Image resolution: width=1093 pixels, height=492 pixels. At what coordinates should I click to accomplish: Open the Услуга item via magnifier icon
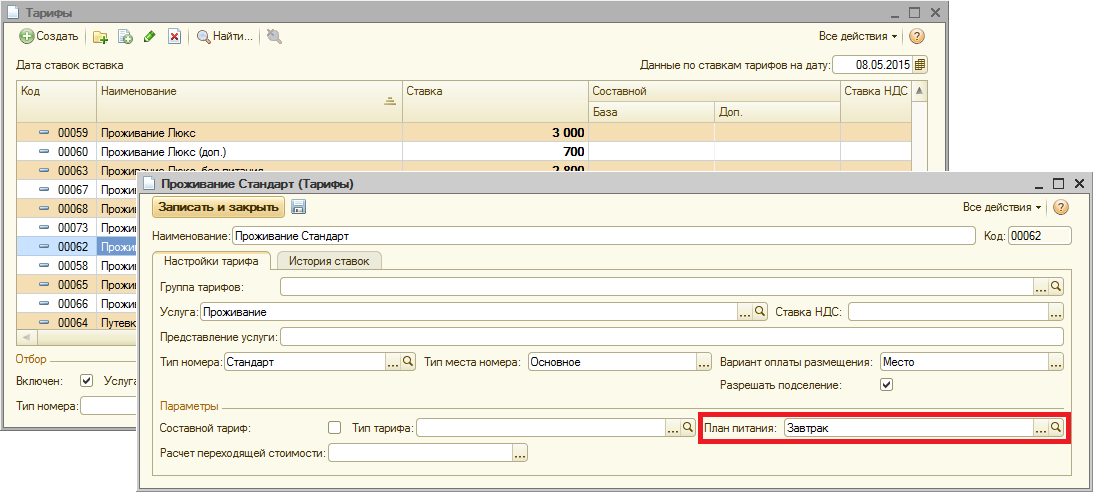coord(760,312)
